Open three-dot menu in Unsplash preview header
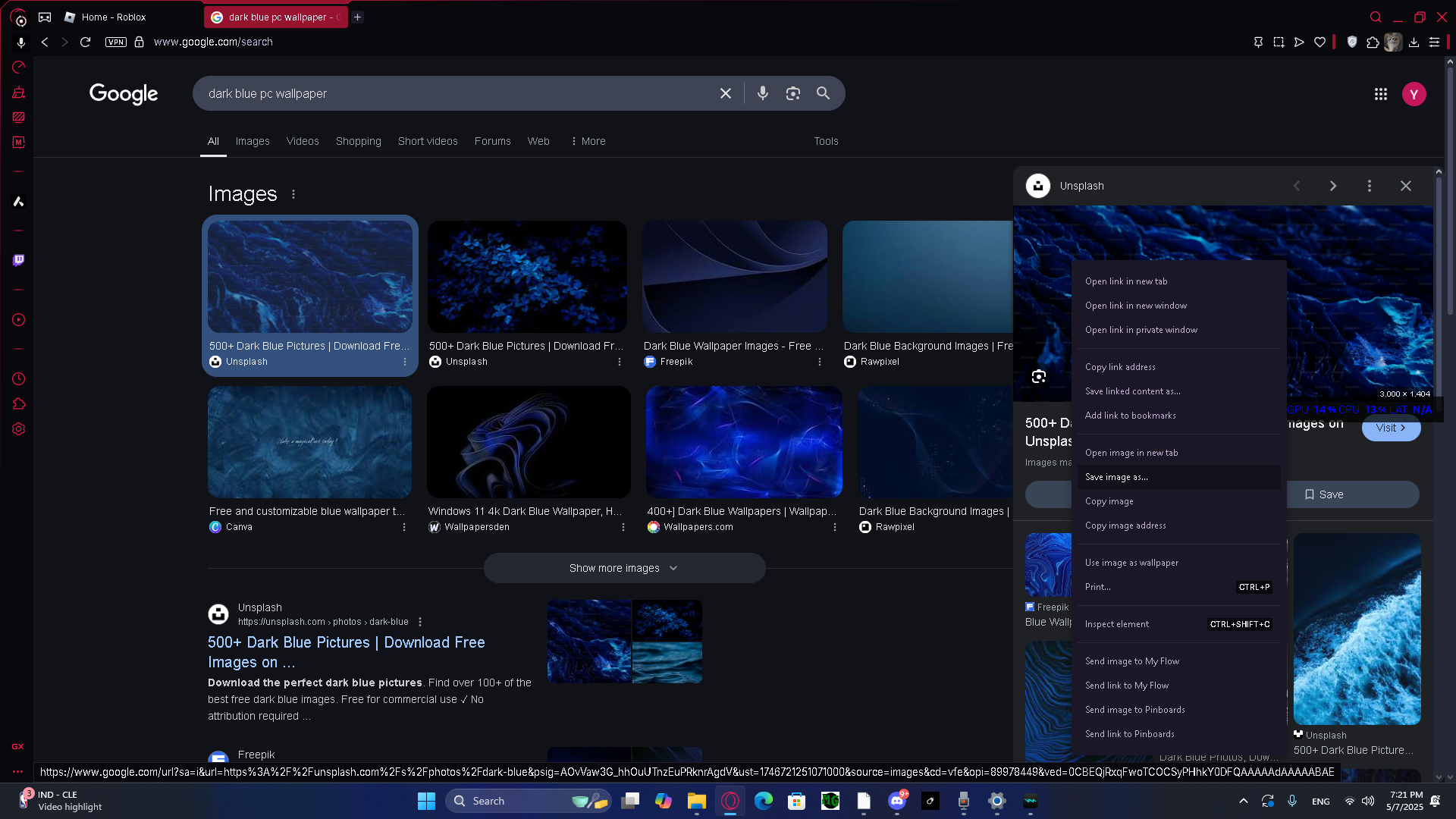The image size is (1456, 819). pos(1369,186)
